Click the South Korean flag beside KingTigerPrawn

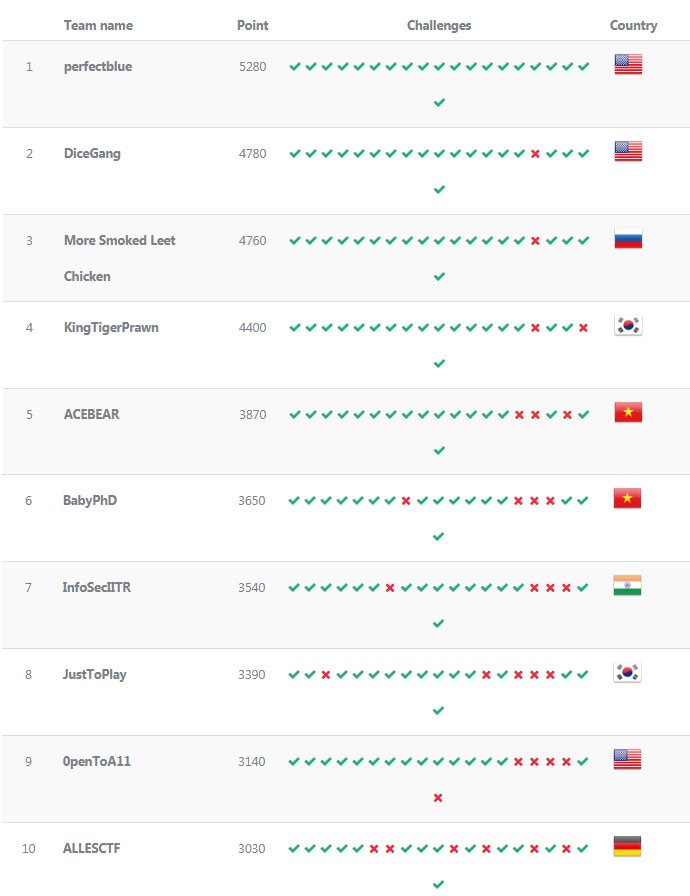click(x=627, y=326)
